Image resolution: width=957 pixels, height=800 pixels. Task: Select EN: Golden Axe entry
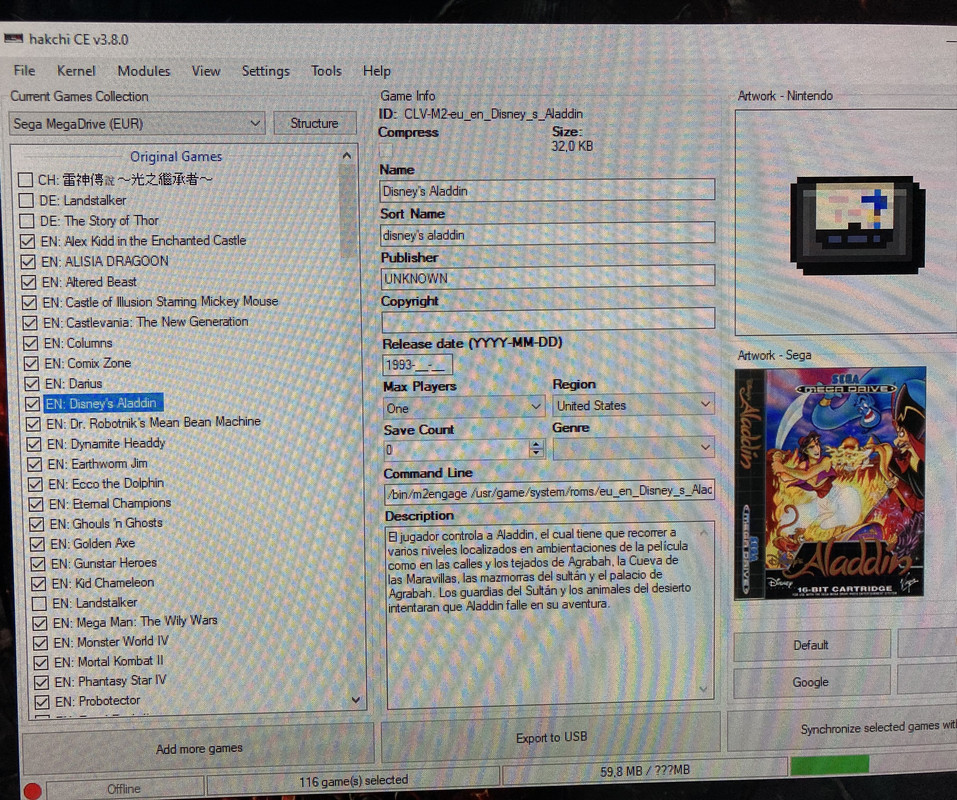(x=93, y=543)
